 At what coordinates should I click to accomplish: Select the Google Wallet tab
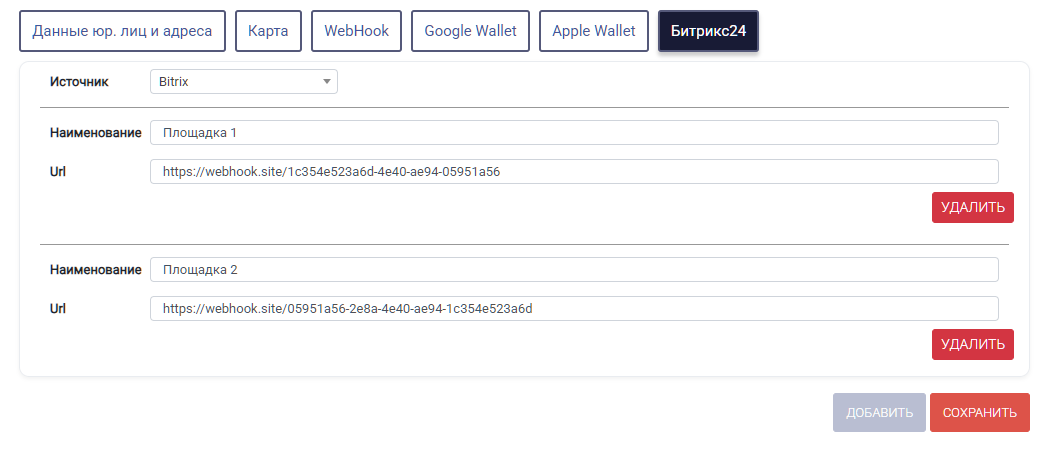470,31
